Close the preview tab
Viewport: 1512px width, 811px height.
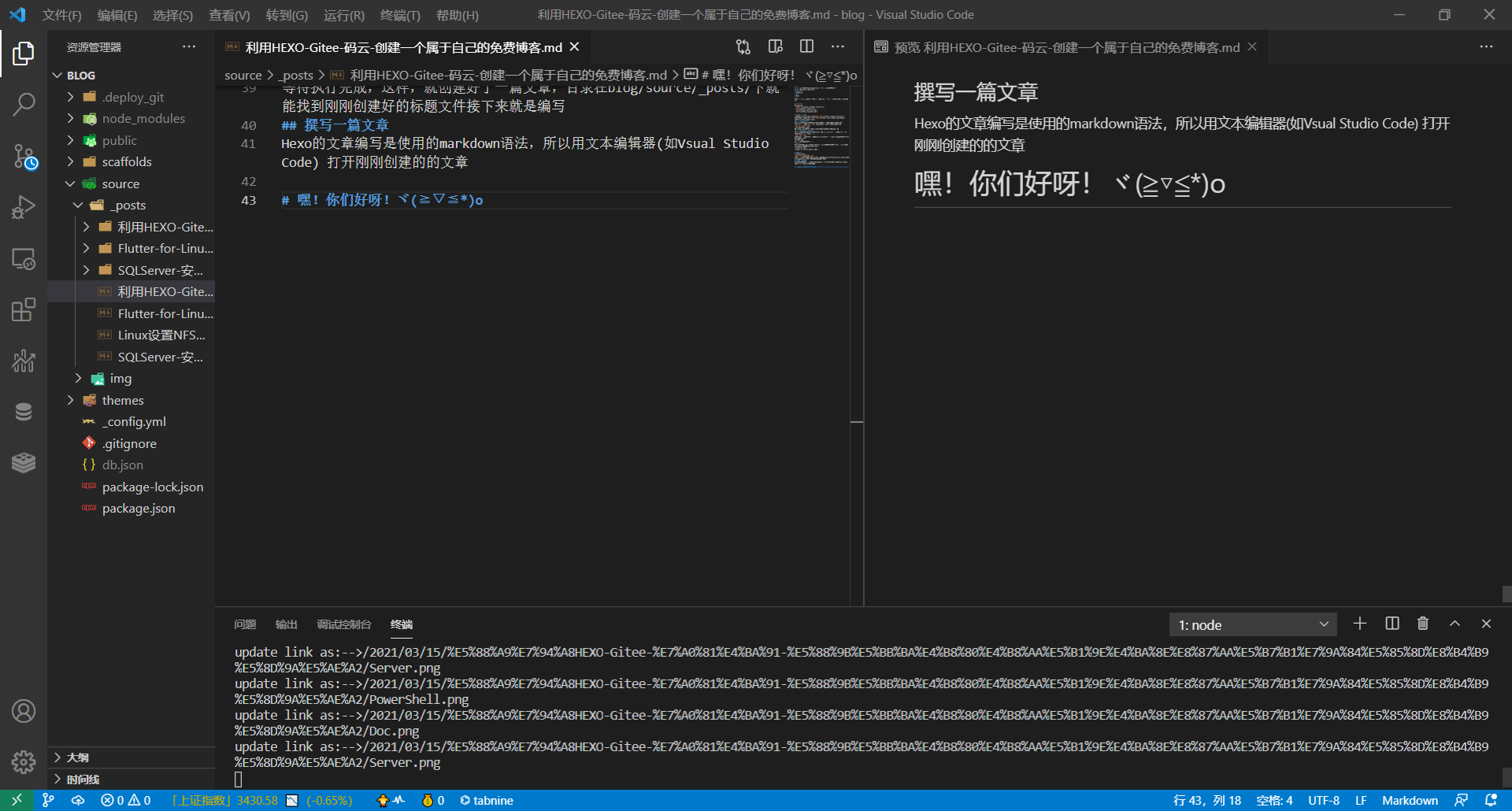1252,47
